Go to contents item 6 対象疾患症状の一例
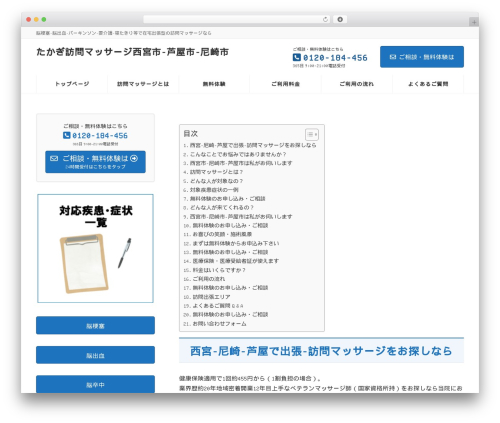The width and height of the screenshot is (500, 423). pyautogui.click(x=214, y=190)
